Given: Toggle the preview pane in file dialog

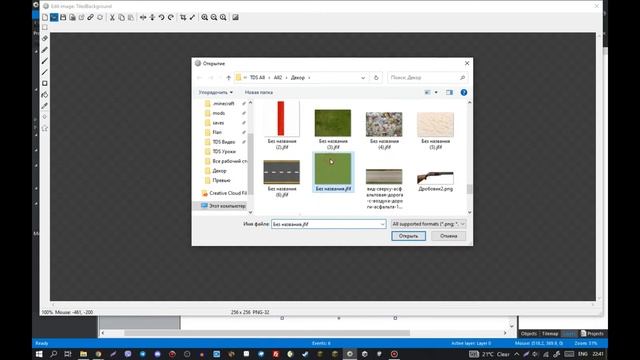Looking at the screenshot, I should point(449,93).
